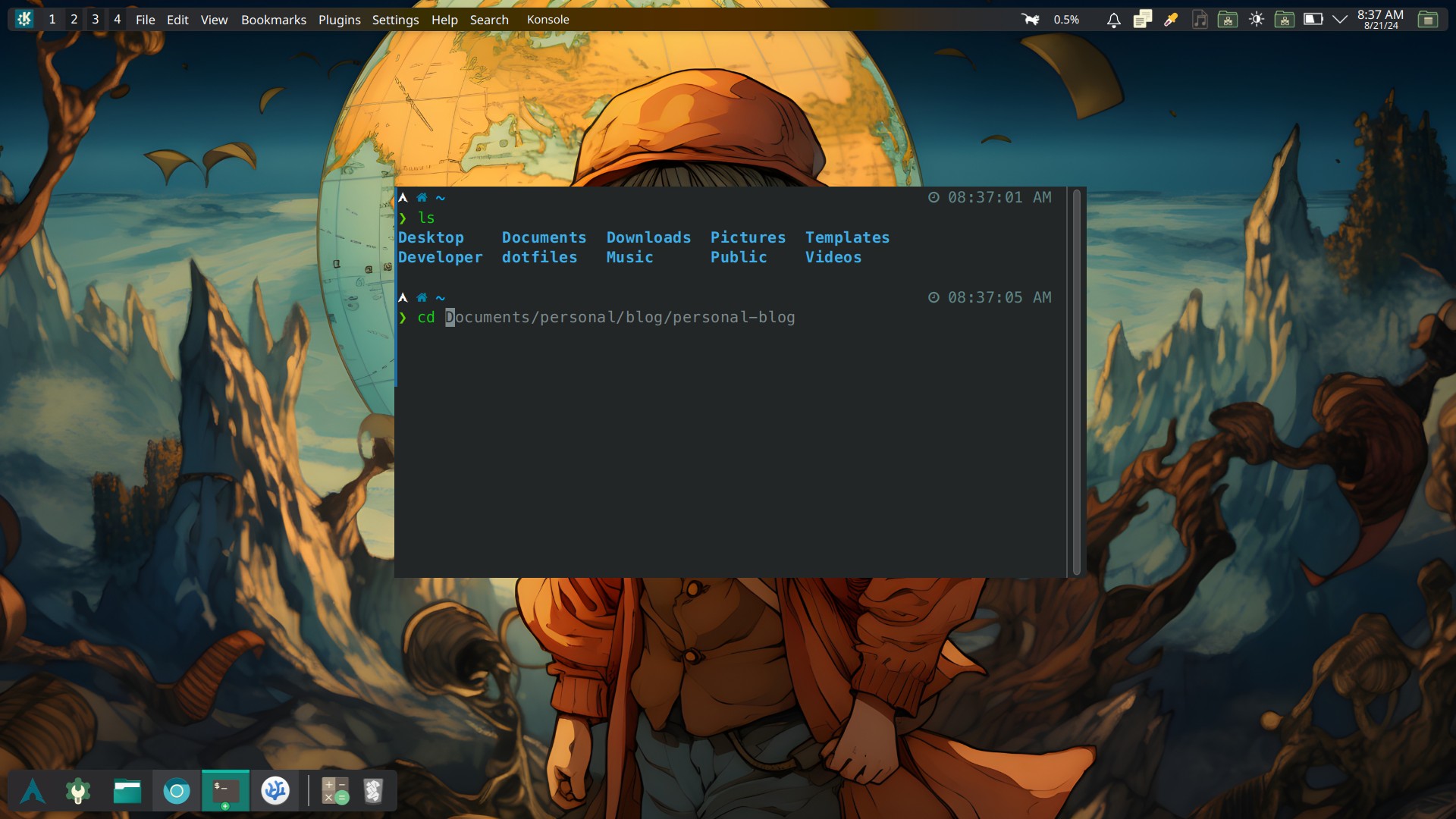1456x819 pixels.
Task: Open the Settings menu
Action: (395, 20)
